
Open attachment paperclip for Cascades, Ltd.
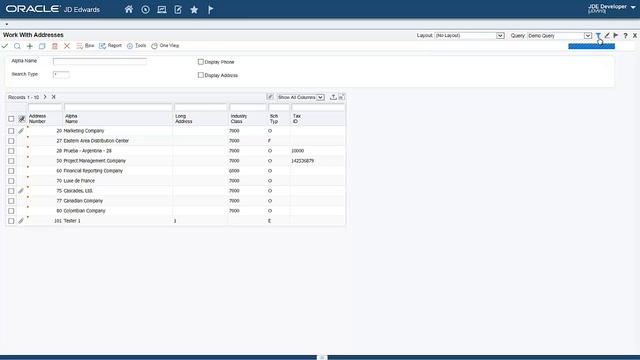click(21, 191)
